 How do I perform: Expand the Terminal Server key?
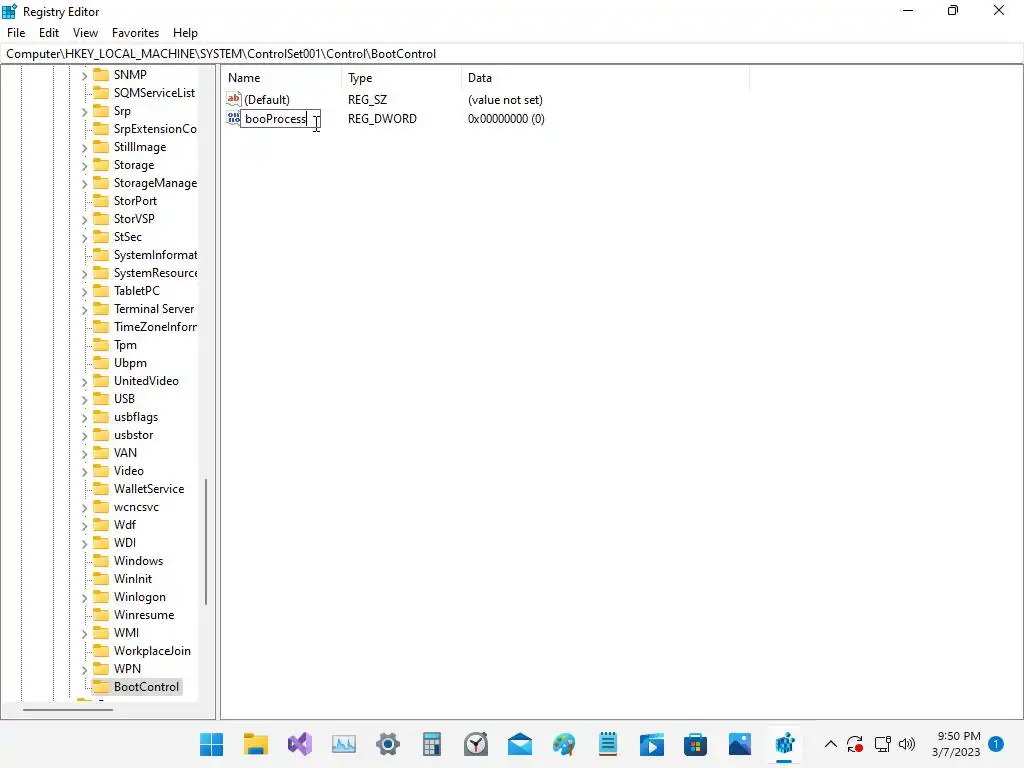pyautogui.click(x=84, y=310)
